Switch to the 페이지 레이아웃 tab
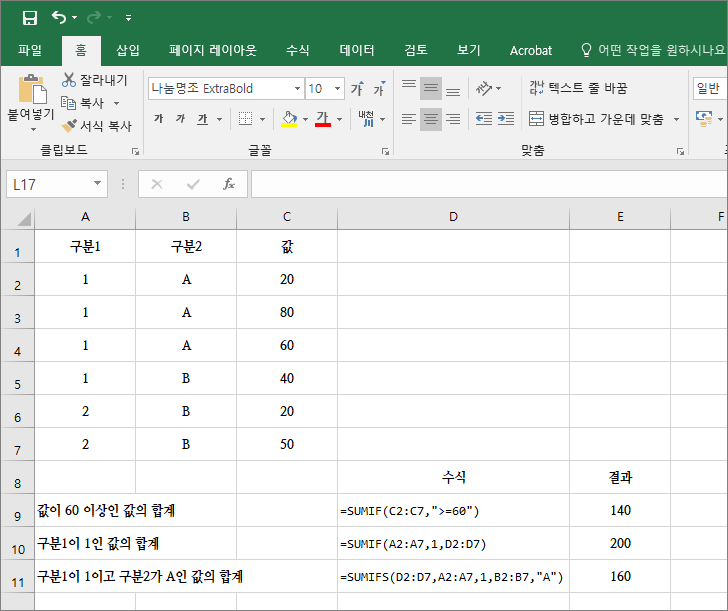Image resolution: width=728 pixels, height=611 pixels. [213, 50]
